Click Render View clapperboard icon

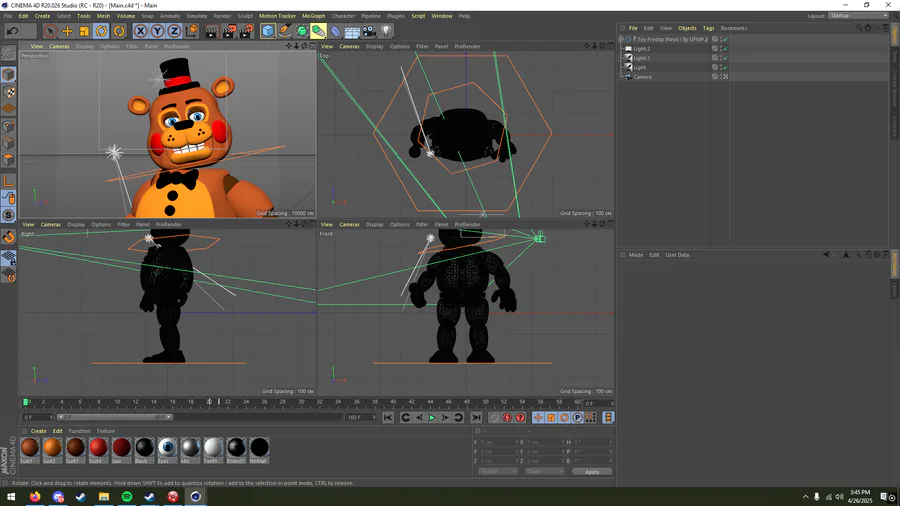[x=212, y=31]
